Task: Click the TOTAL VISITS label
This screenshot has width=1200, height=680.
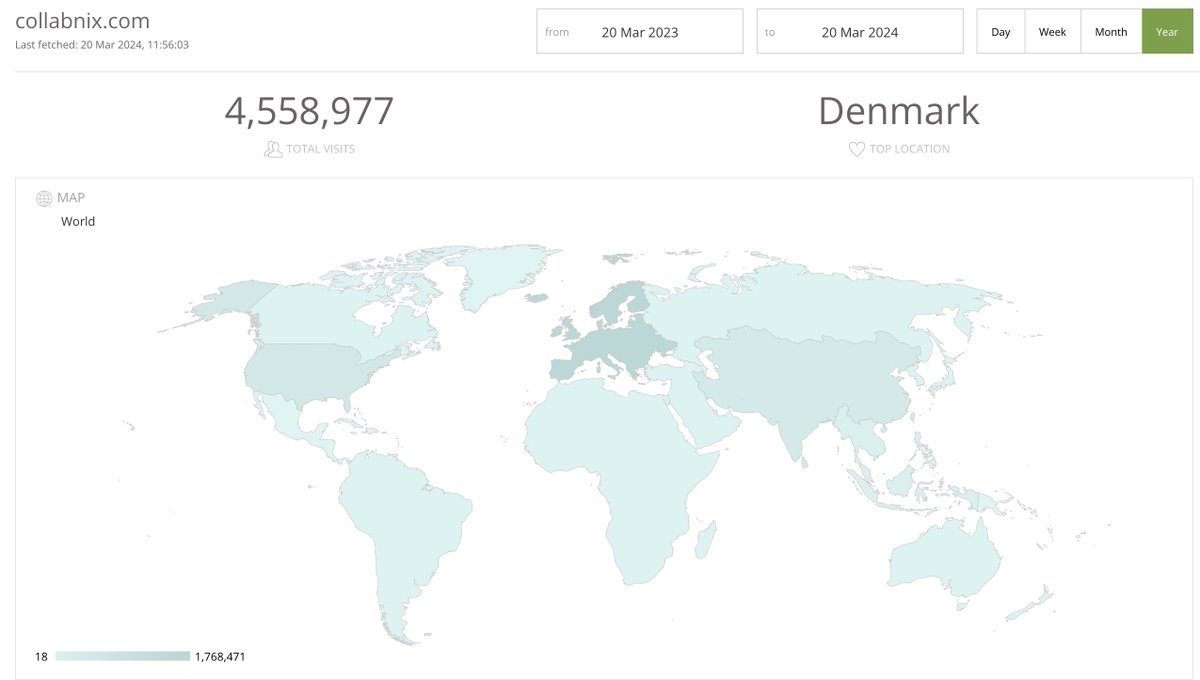Action: coord(321,149)
